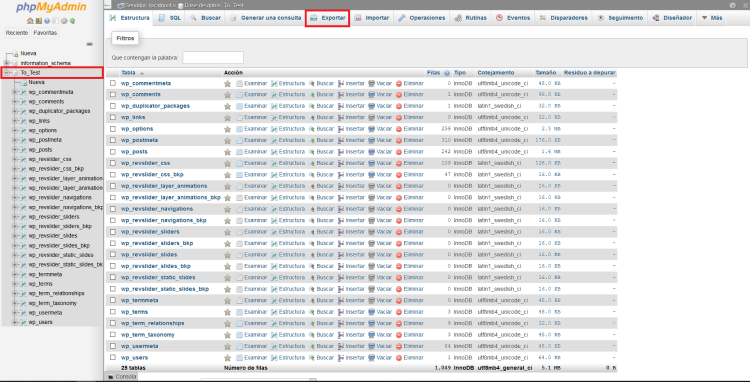Sort by the Tabla column header
The height and width of the screenshot is (382, 750).
[128, 73]
